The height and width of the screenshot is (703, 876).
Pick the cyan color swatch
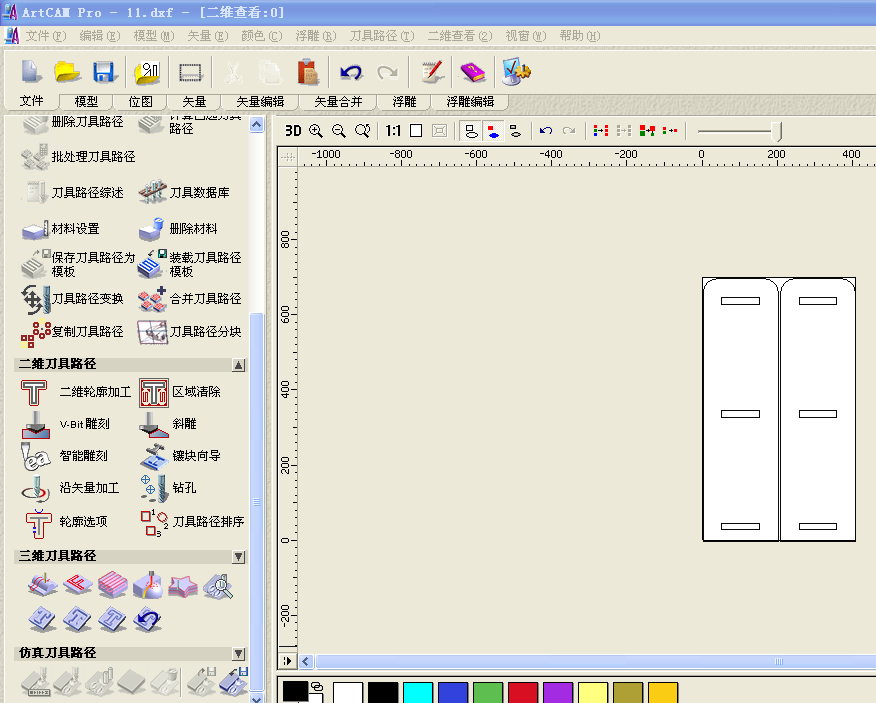pos(418,693)
